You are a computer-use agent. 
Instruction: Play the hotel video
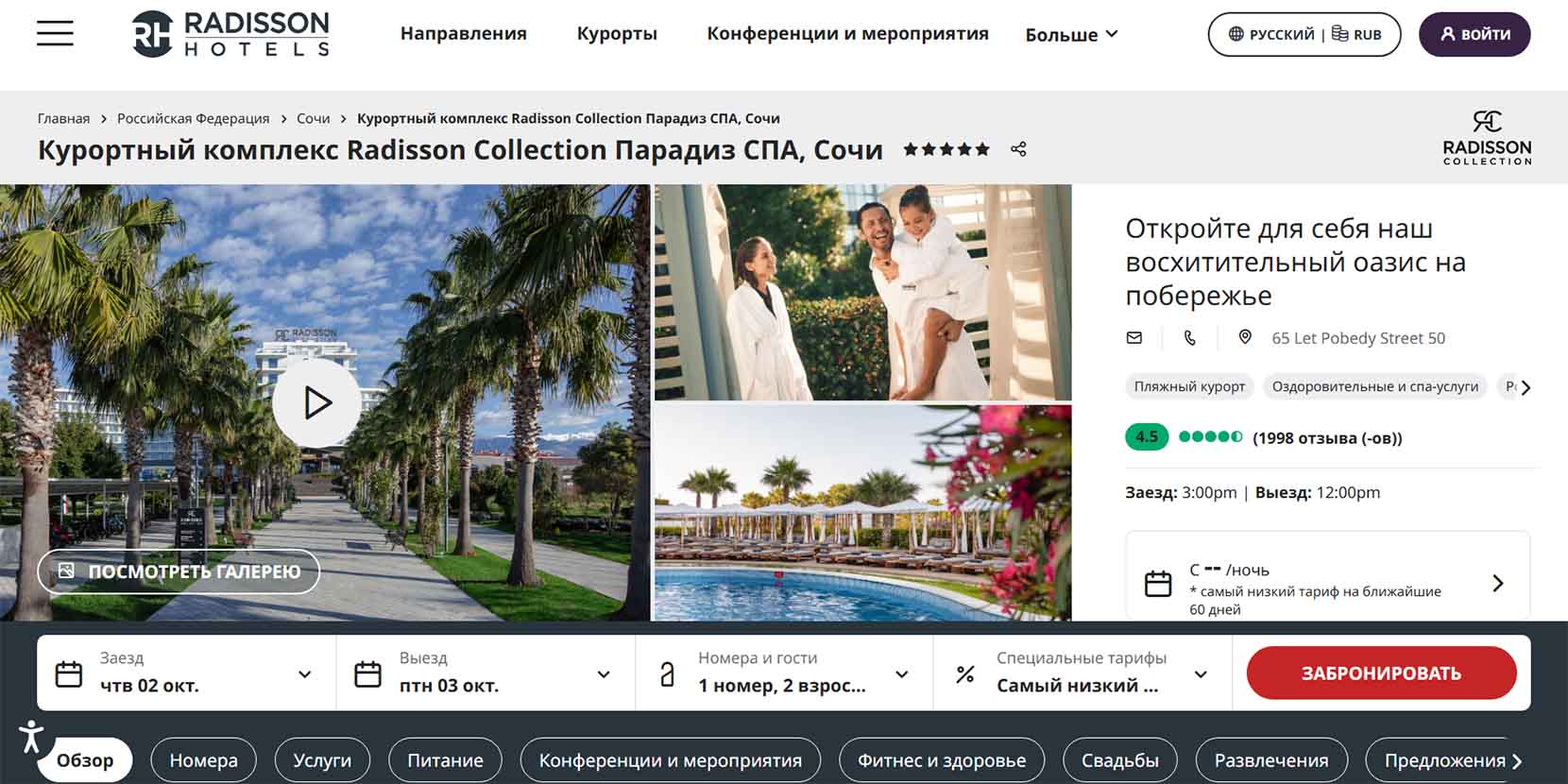316,403
